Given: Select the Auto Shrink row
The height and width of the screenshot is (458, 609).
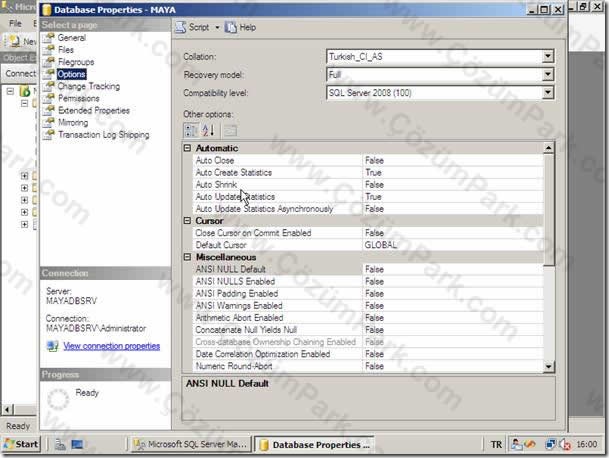Looking at the screenshot, I should pos(368,185).
